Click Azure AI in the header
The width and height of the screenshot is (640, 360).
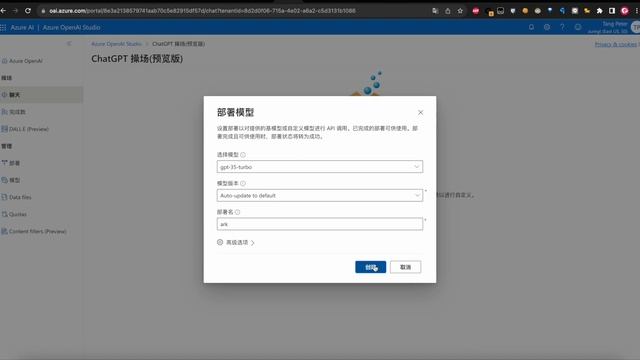coord(22,27)
